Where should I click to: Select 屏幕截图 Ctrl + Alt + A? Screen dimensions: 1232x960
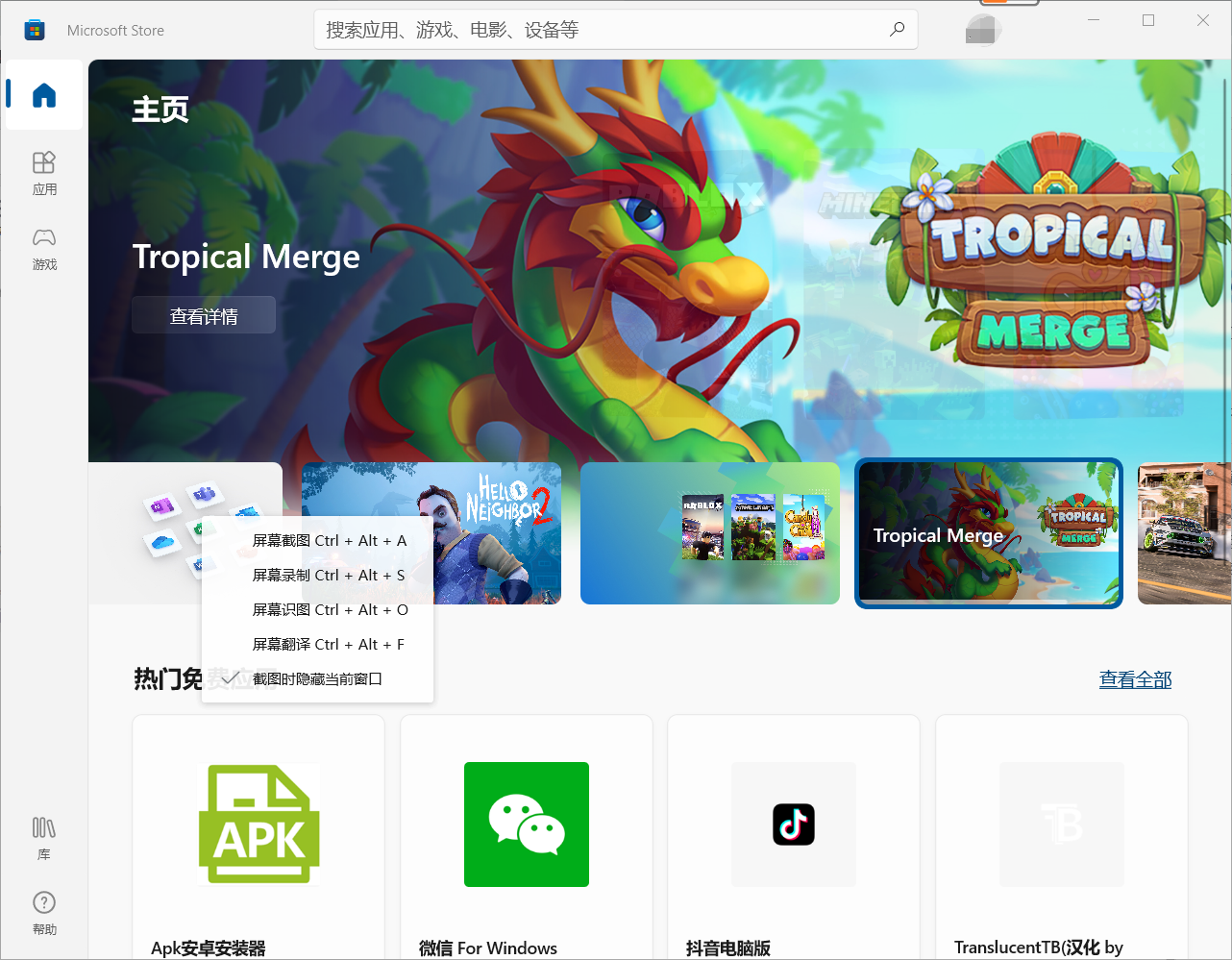[318, 540]
